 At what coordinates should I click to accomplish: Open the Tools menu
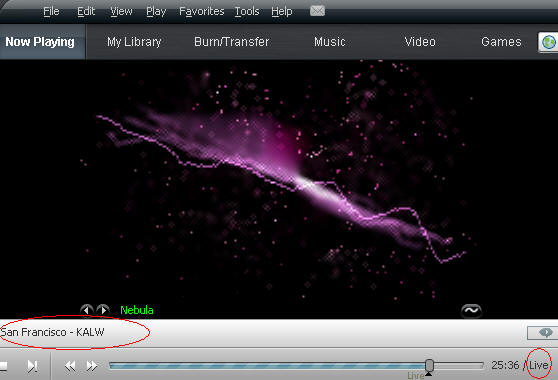pyautogui.click(x=247, y=12)
